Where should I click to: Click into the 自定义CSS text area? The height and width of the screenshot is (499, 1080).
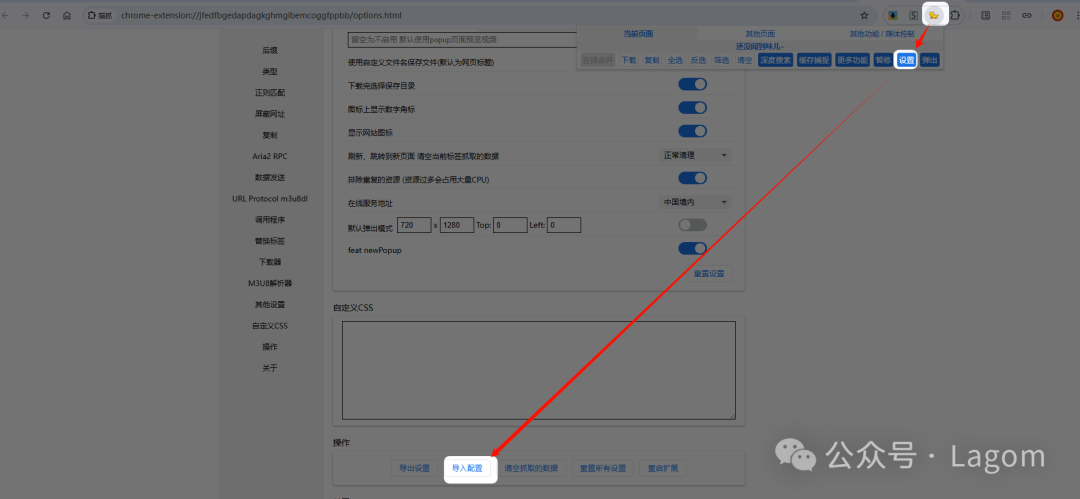(x=539, y=370)
